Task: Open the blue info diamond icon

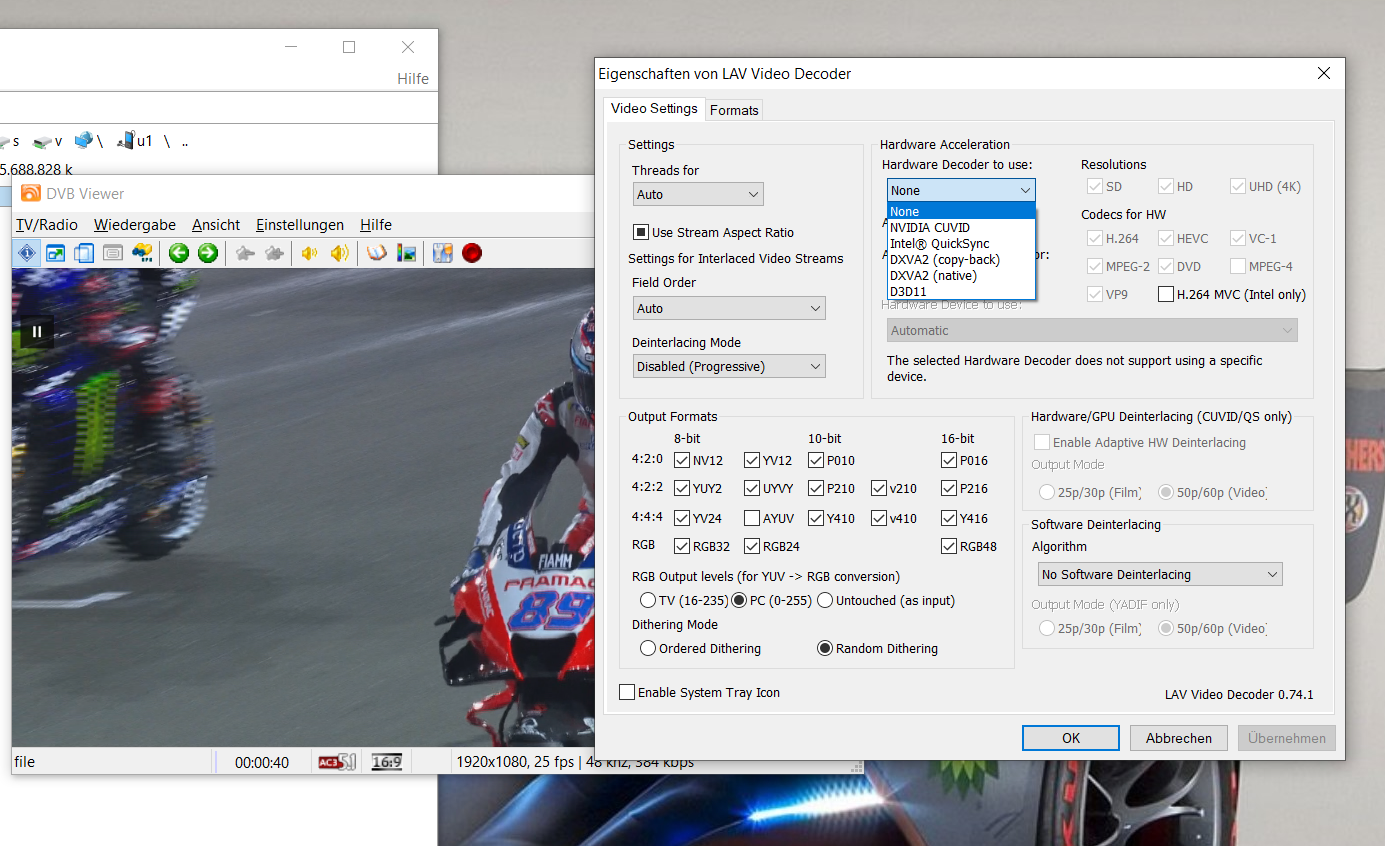Action: [27, 253]
